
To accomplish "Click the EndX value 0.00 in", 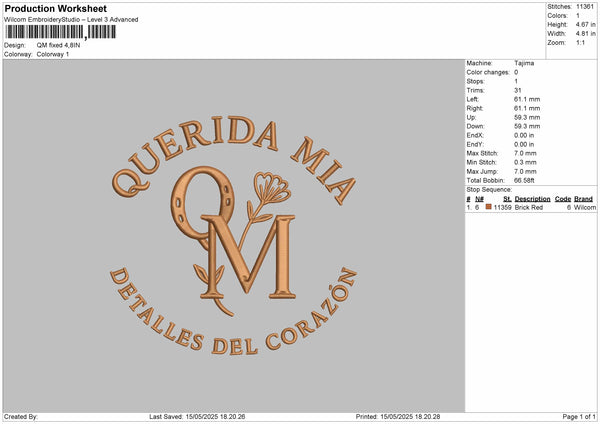I will point(524,135).
